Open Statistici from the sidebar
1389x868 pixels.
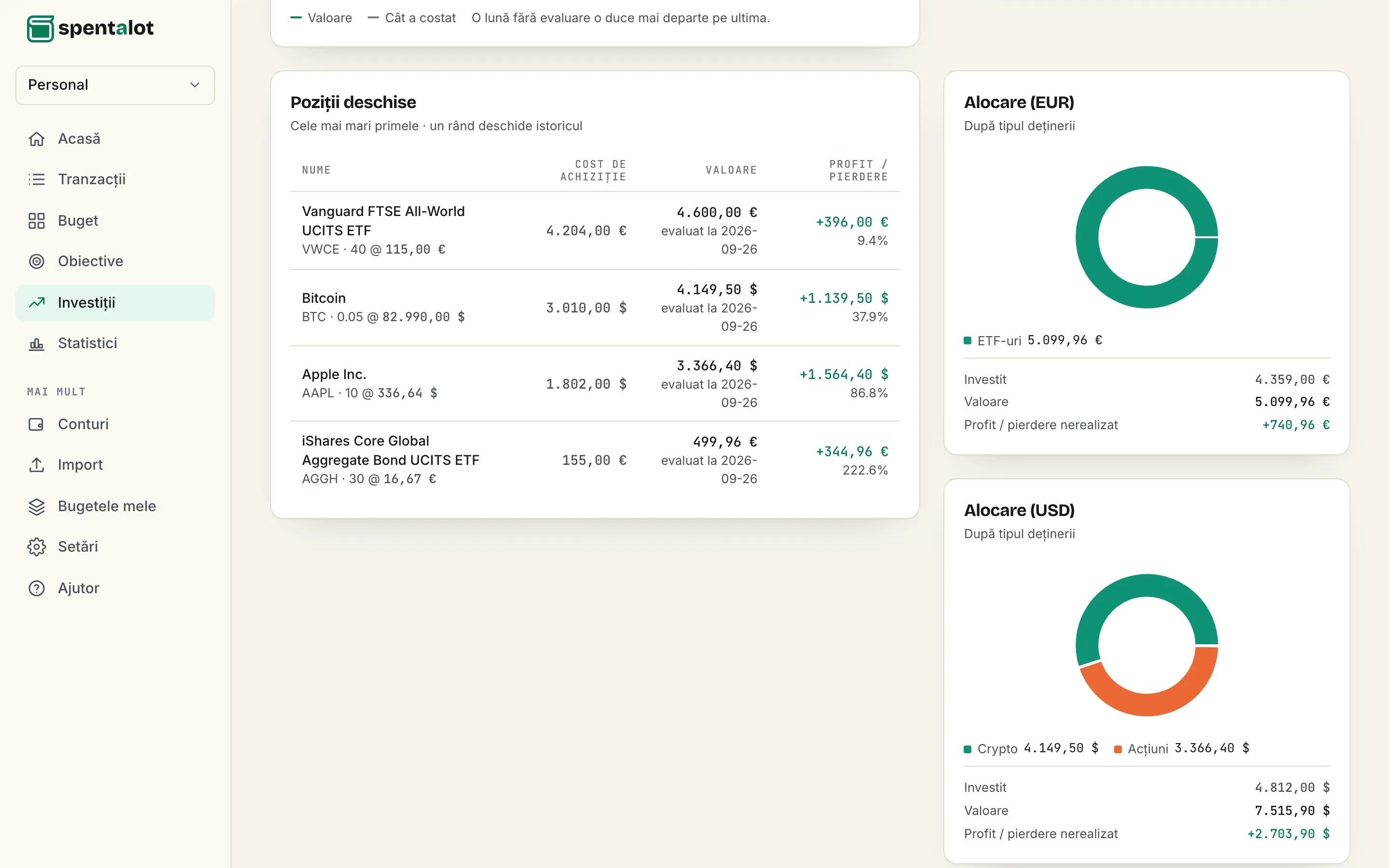[x=115, y=343]
